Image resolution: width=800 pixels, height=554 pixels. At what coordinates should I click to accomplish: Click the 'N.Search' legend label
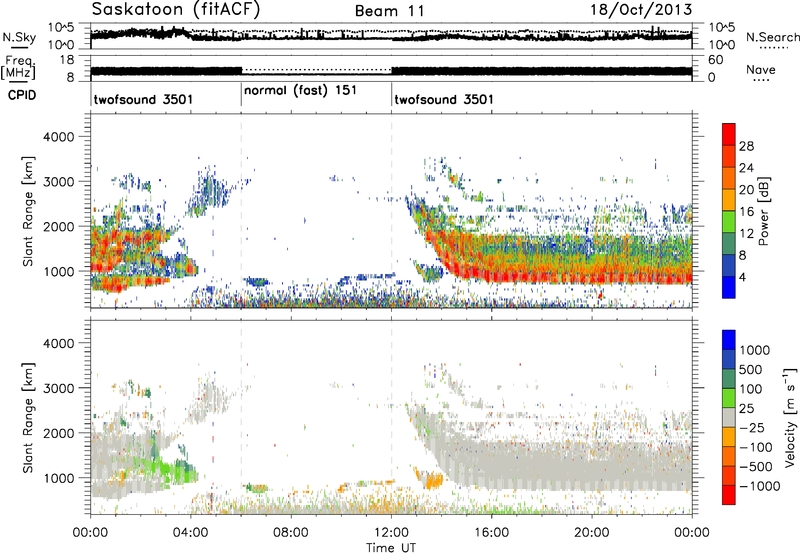772,37
